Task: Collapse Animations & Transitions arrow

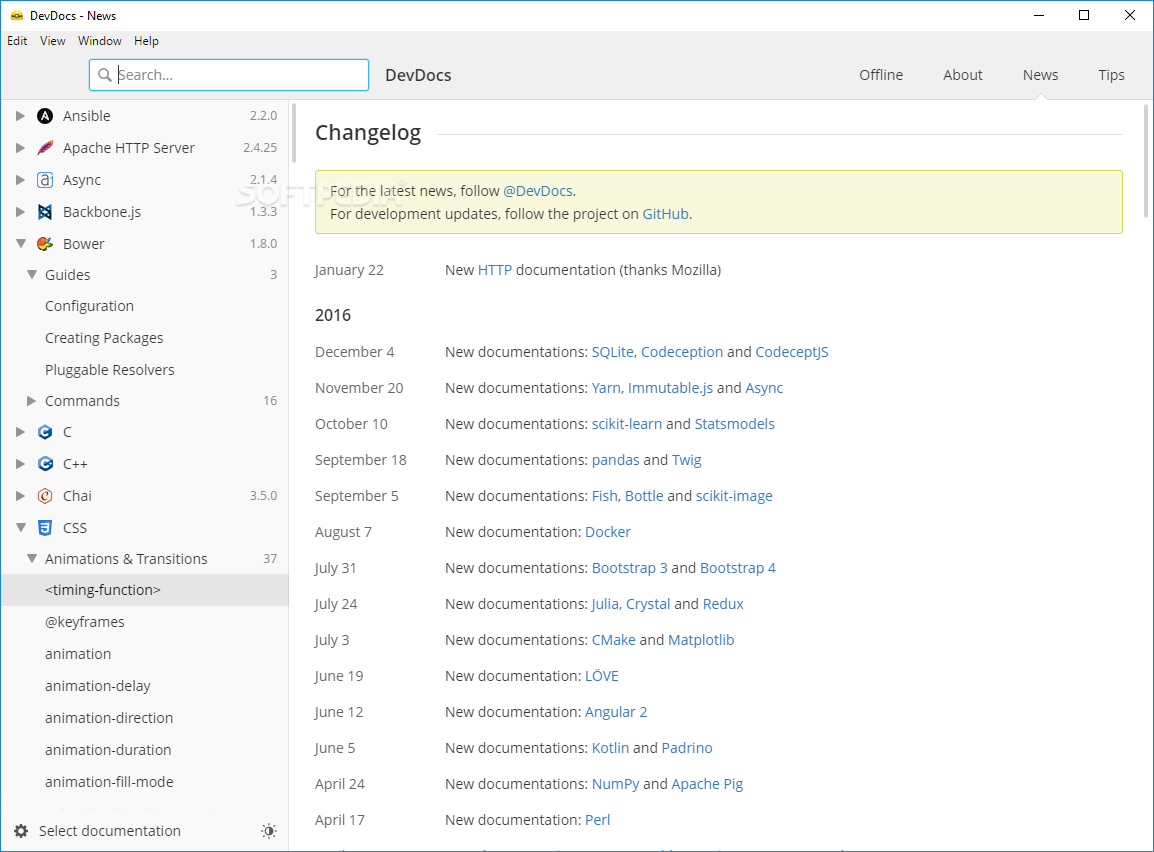Action: 32,558
